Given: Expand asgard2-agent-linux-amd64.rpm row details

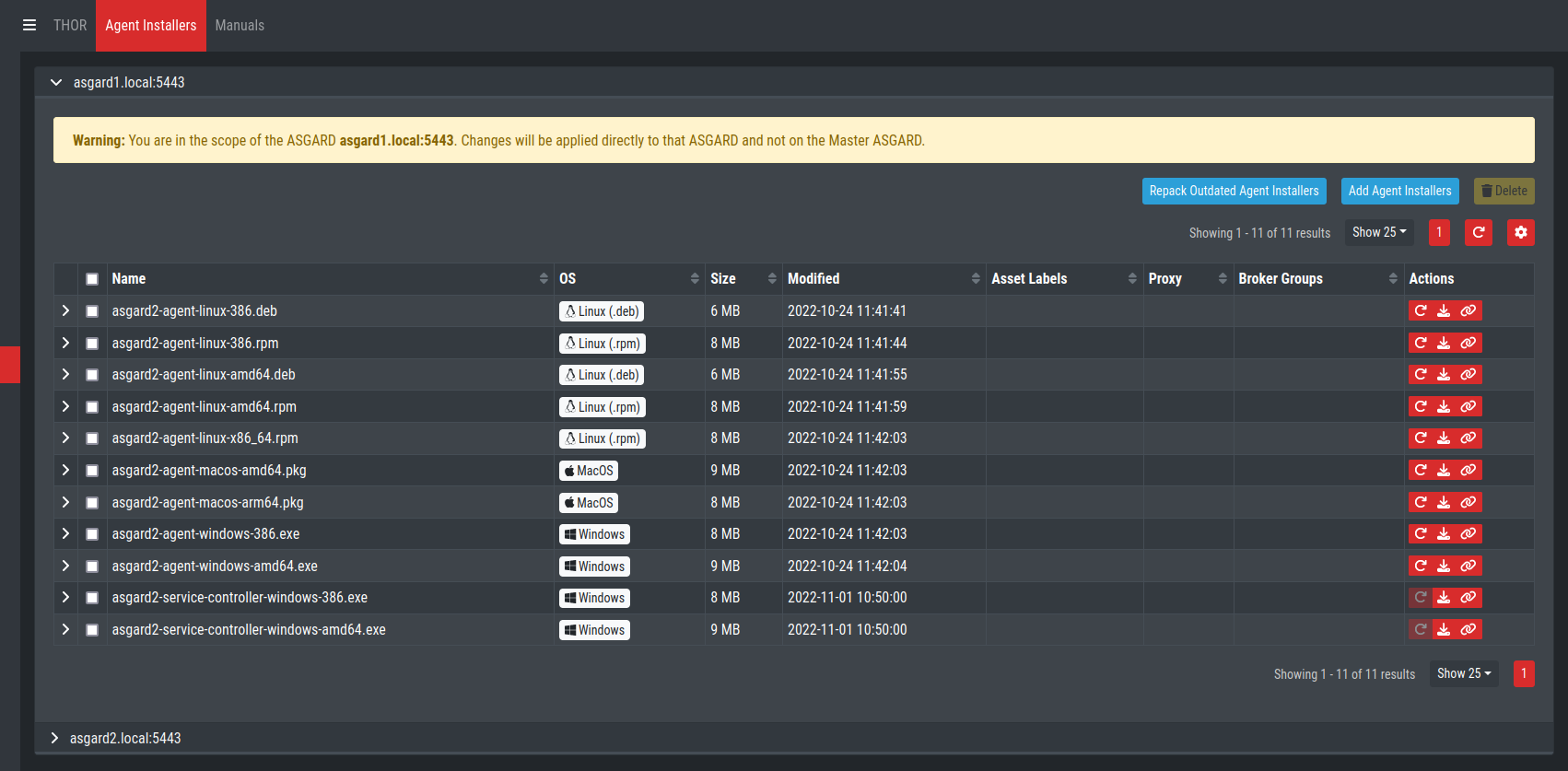Looking at the screenshot, I should (x=65, y=407).
